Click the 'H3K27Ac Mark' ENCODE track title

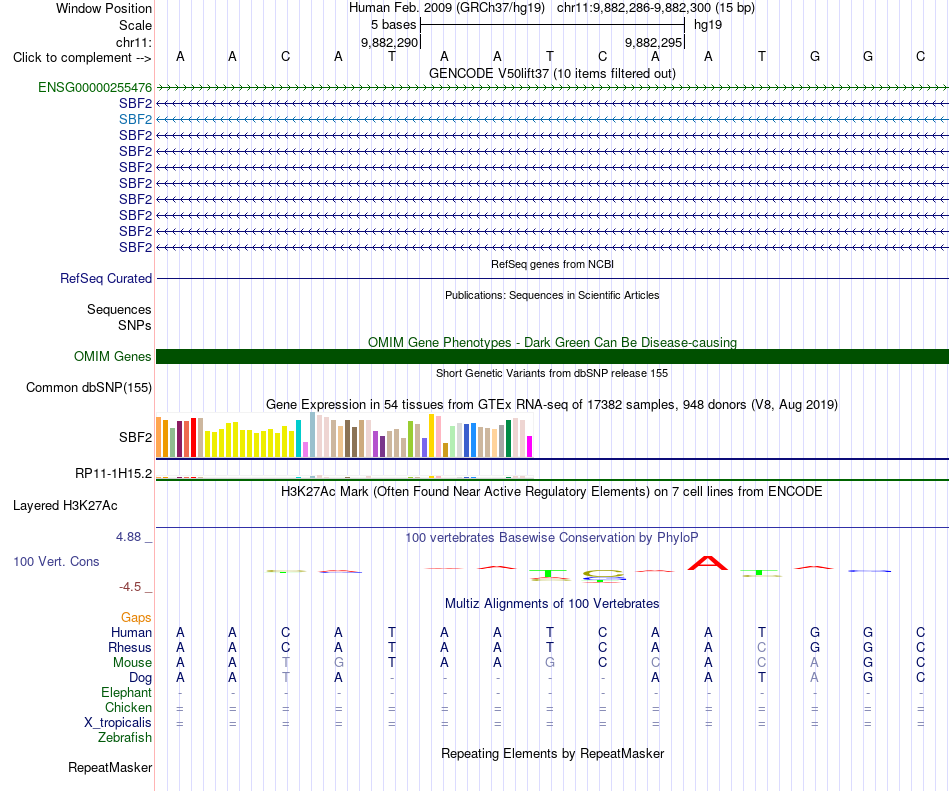pos(552,491)
